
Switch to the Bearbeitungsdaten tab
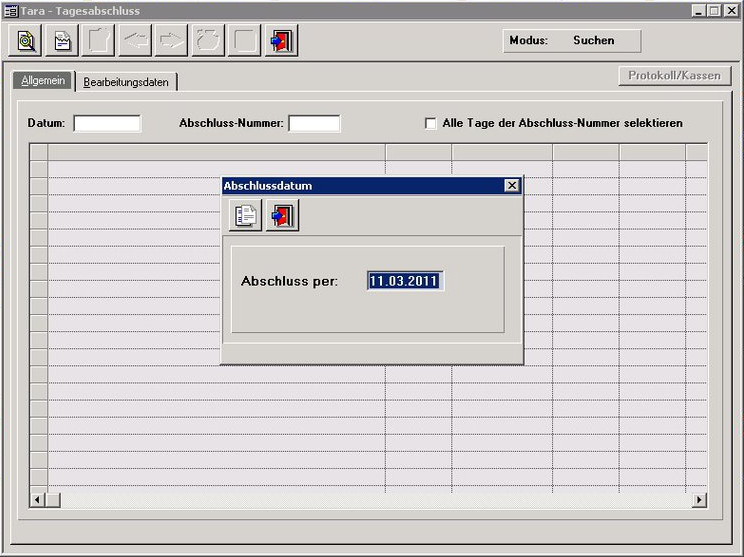coord(126,82)
